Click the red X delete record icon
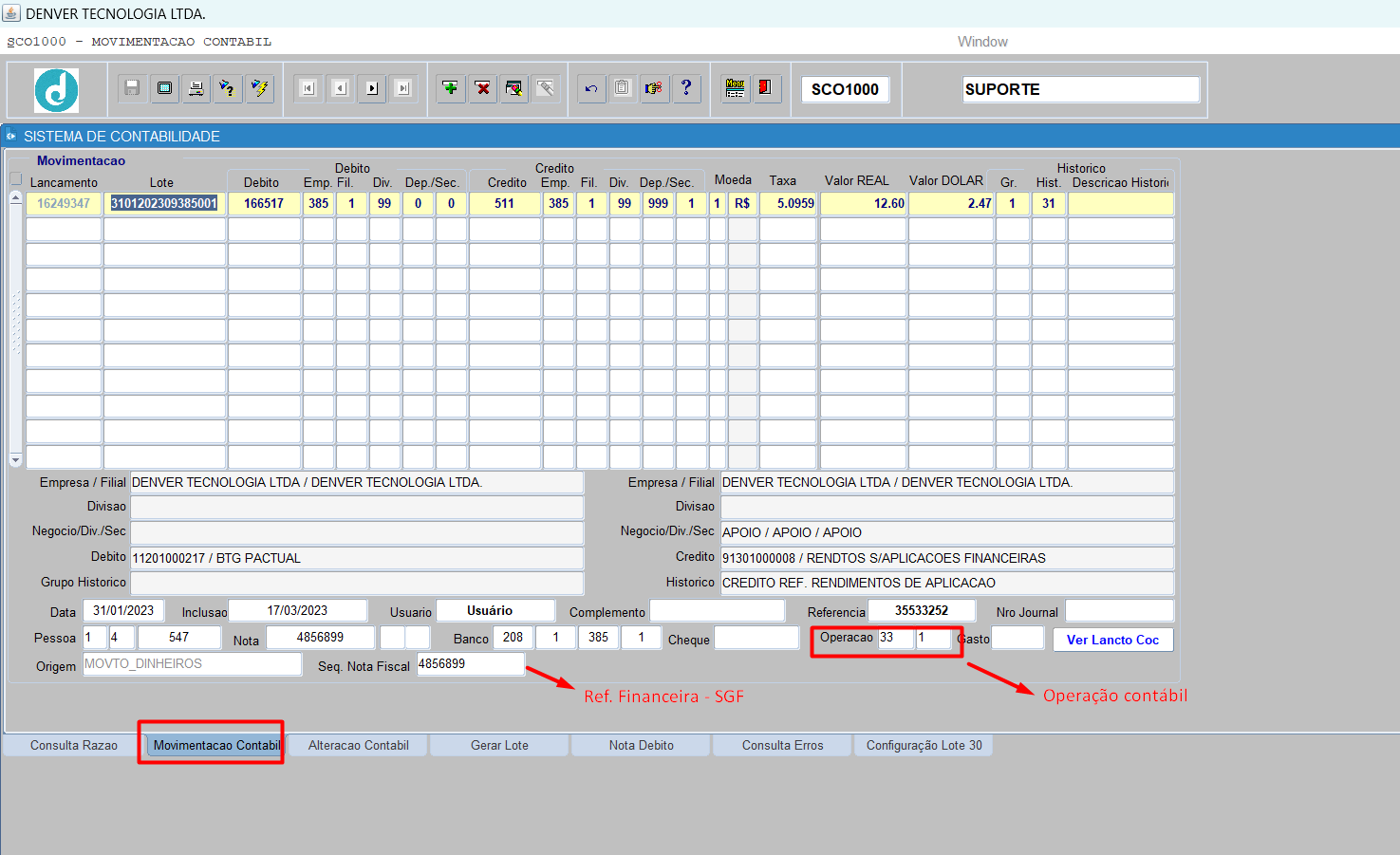The height and width of the screenshot is (855, 1400). pyautogui.click(x=483, y=88)
